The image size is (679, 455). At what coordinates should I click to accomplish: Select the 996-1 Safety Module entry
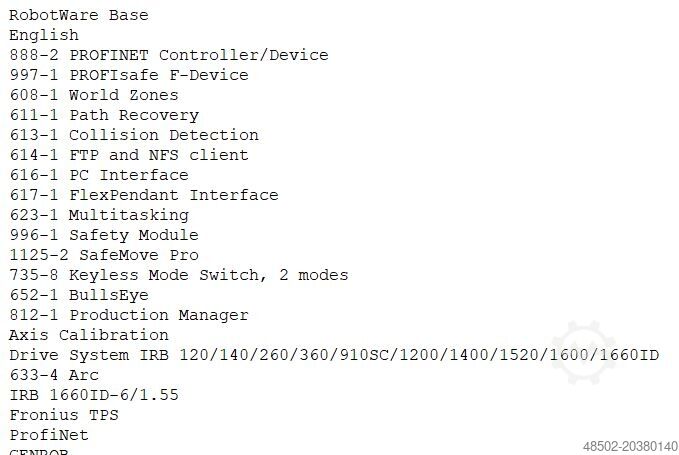[104, 235]
